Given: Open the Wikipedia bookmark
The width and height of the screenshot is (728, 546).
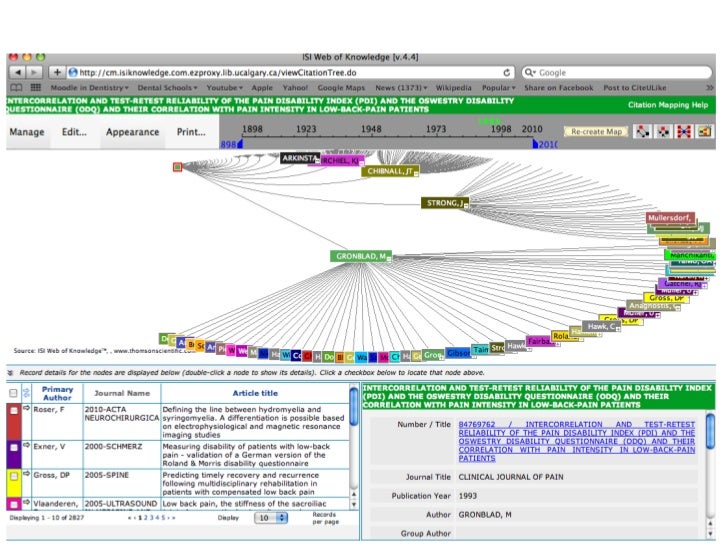Looking at the screenshot, I should point(453,87).
